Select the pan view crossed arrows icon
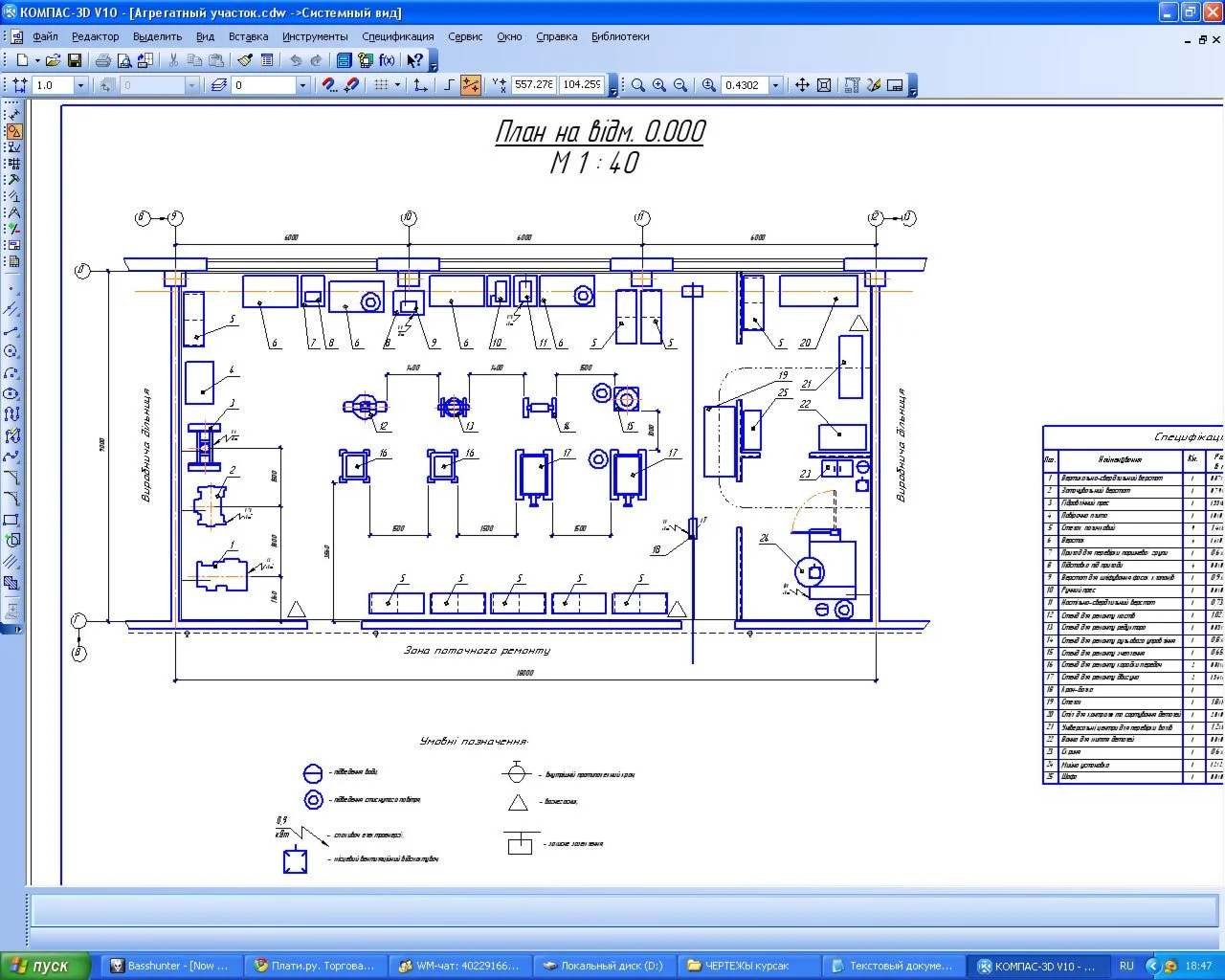 (802, 85)
